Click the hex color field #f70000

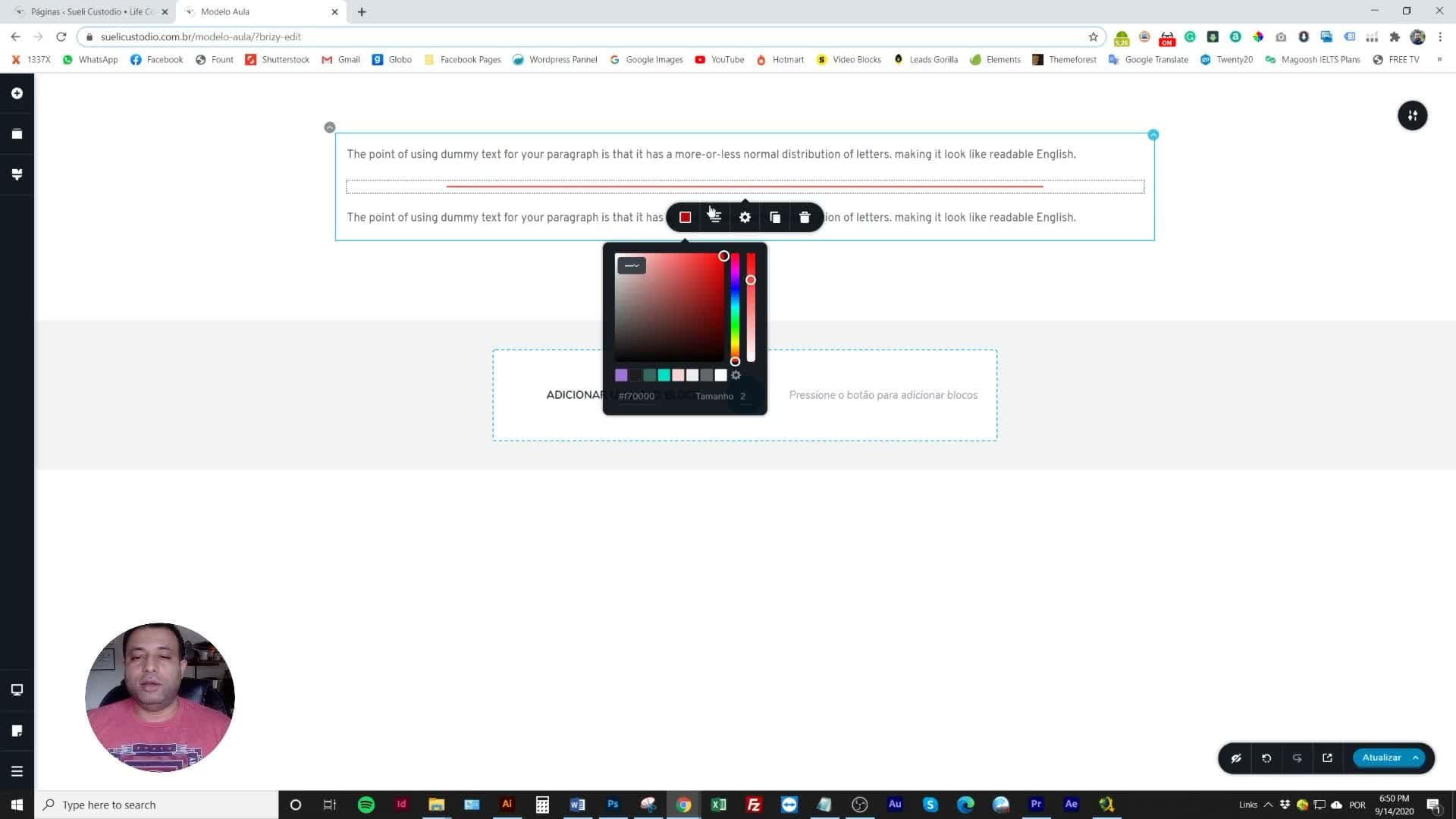point(636,396)
